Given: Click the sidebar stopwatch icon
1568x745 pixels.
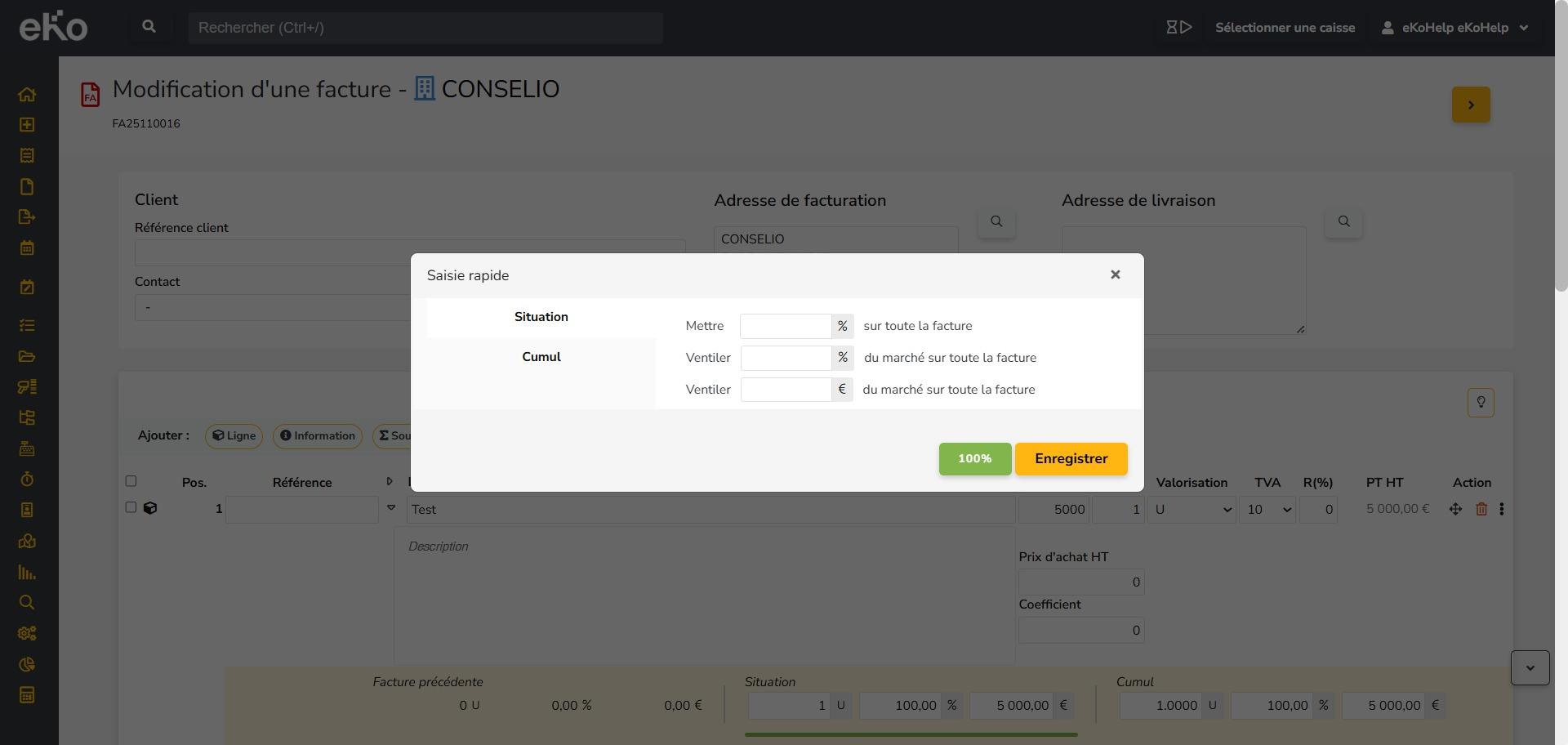Looking at the screenshot, I should pos(27,480).
